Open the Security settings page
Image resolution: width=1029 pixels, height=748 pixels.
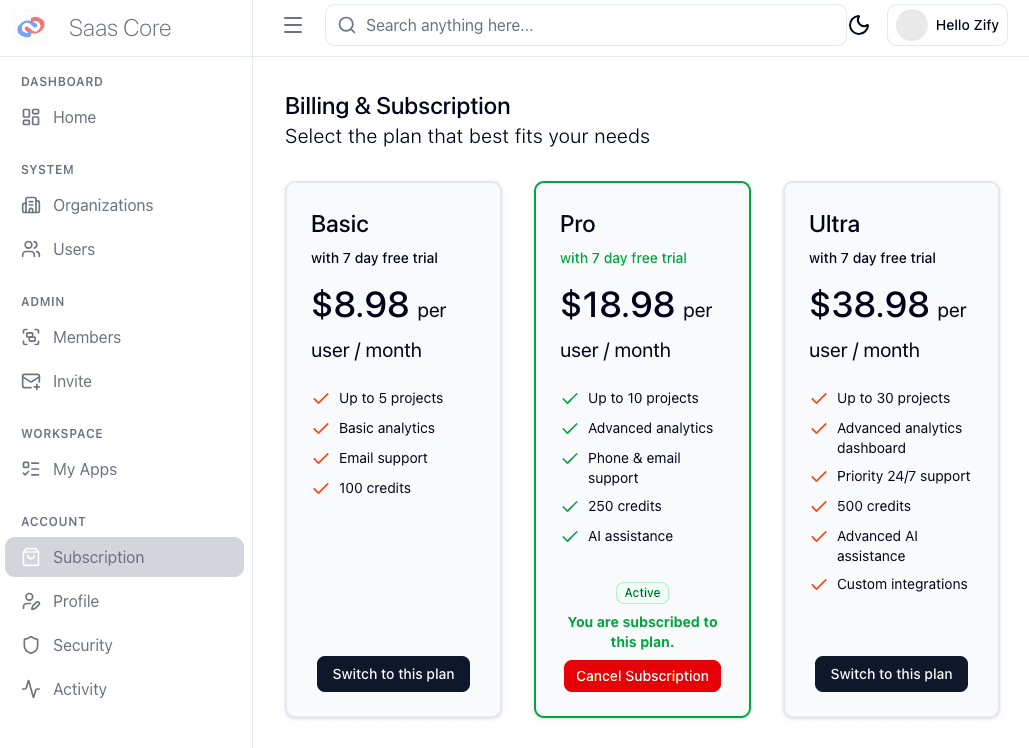coord(82,645)
